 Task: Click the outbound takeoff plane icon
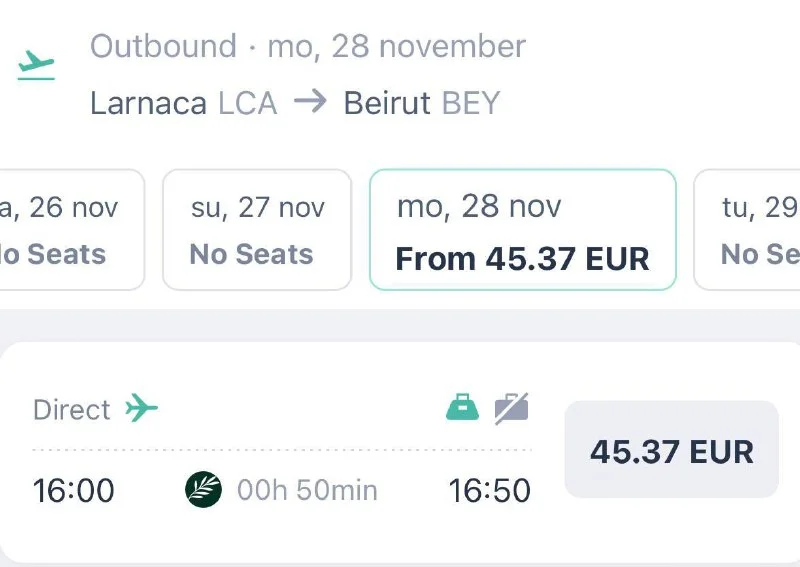coord(36,65)
